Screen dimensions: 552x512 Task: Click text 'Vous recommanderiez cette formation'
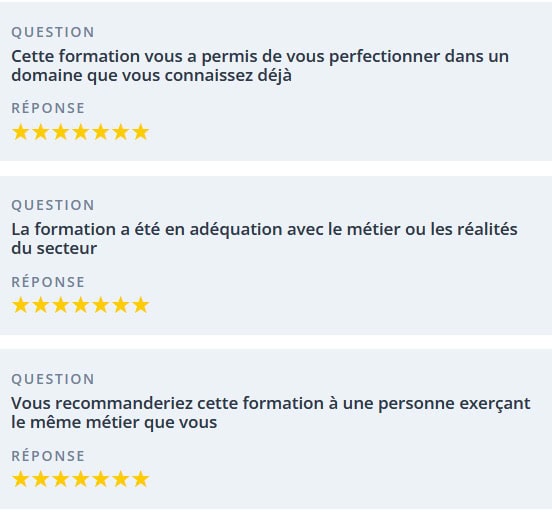pyautogui.click(x=167, y=404)
